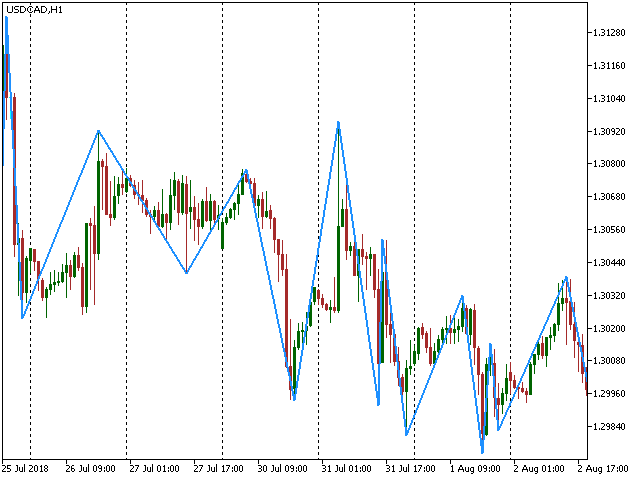
Task: Click the 27 Jul 01:00 time label
Action: click(x=155, y=469)
